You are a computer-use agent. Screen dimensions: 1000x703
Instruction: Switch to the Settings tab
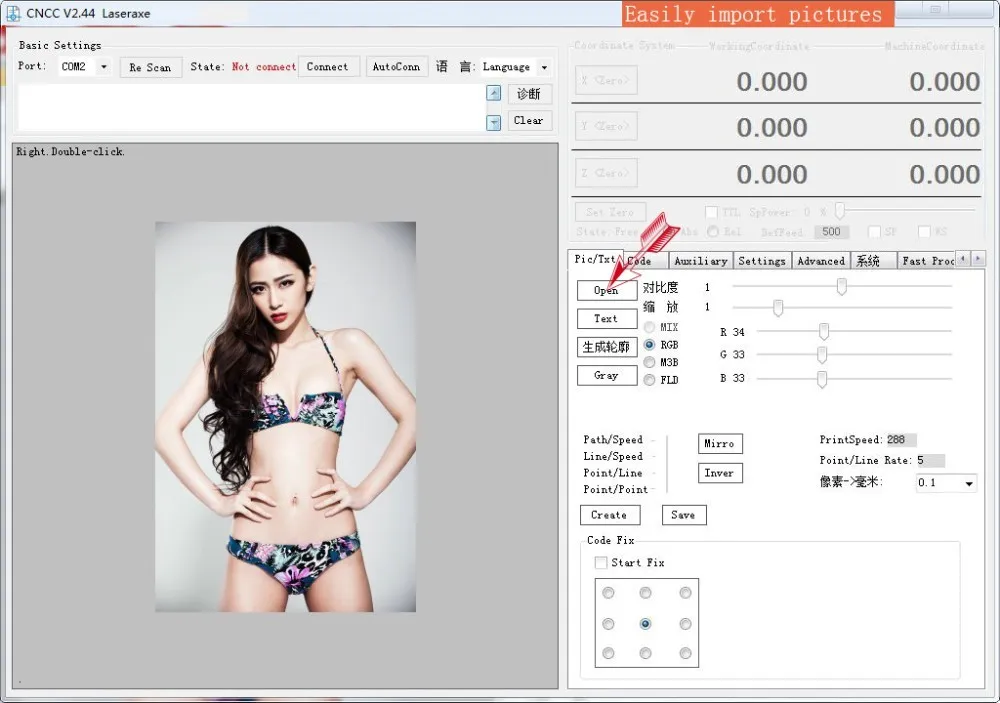(761, 261)
